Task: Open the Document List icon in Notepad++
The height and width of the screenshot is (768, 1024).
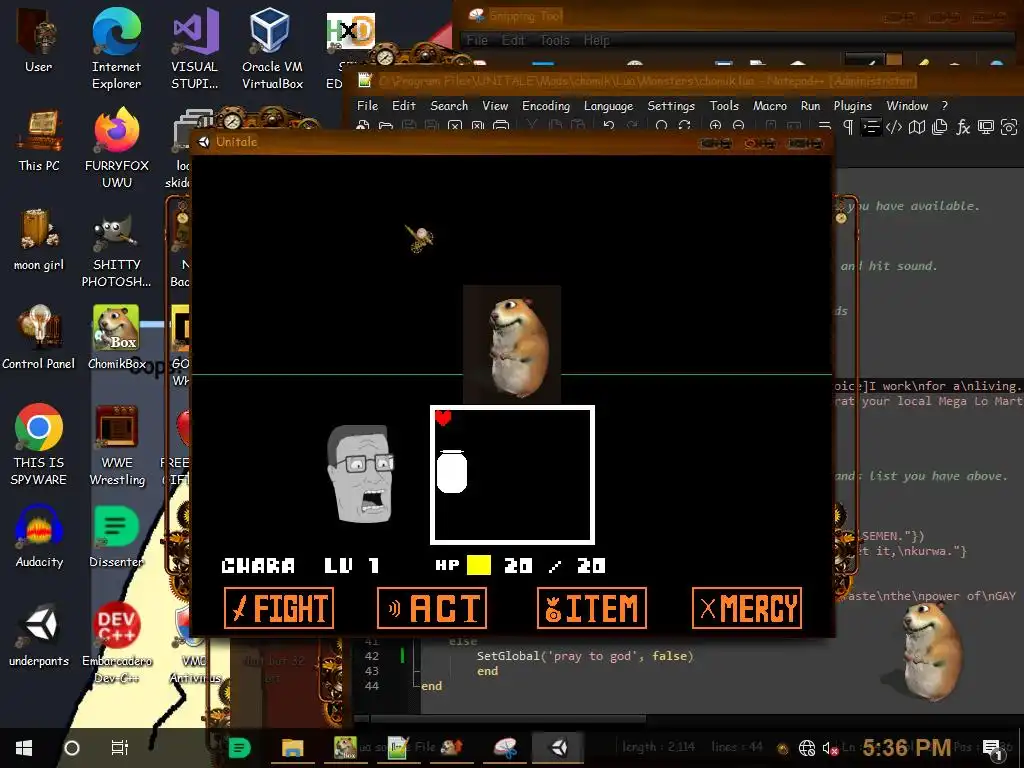Action: pos(940,127)
